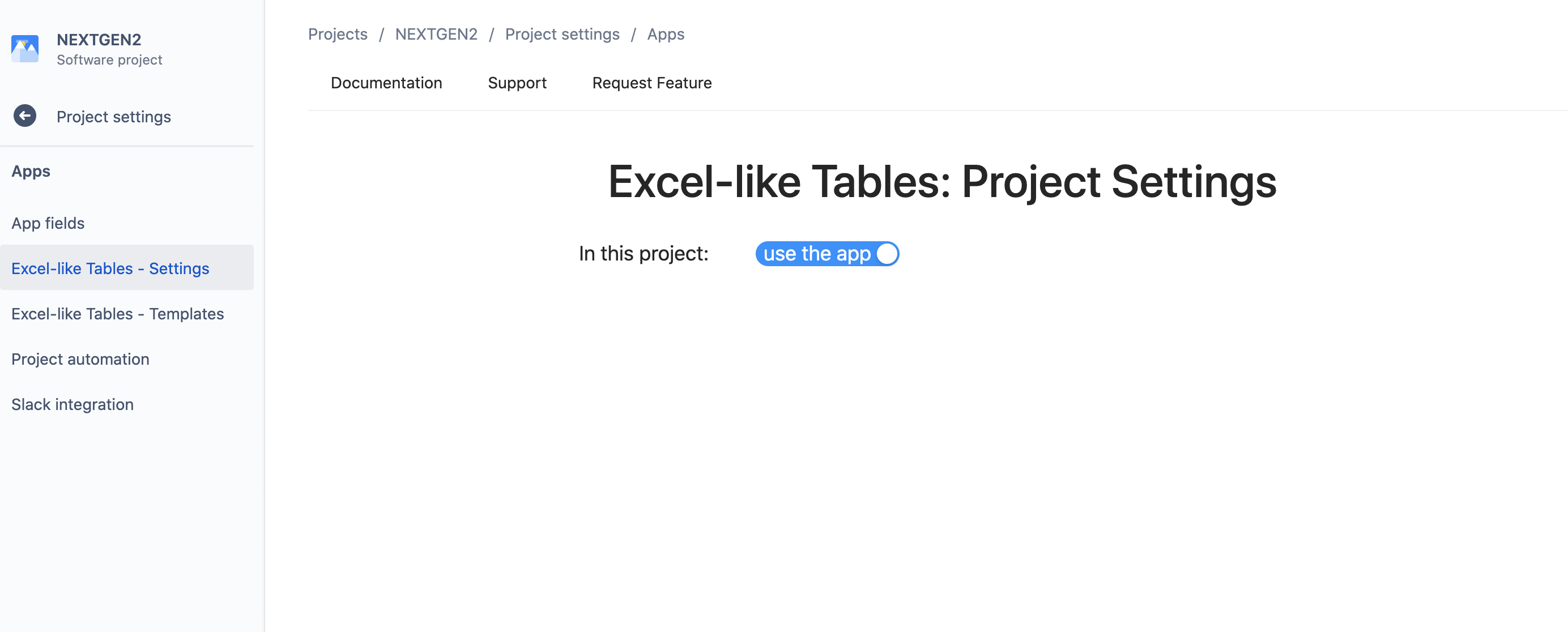The image size is (1568, 632).
Task: Click the "In this project:" label
Action: [x=644, y=254]
